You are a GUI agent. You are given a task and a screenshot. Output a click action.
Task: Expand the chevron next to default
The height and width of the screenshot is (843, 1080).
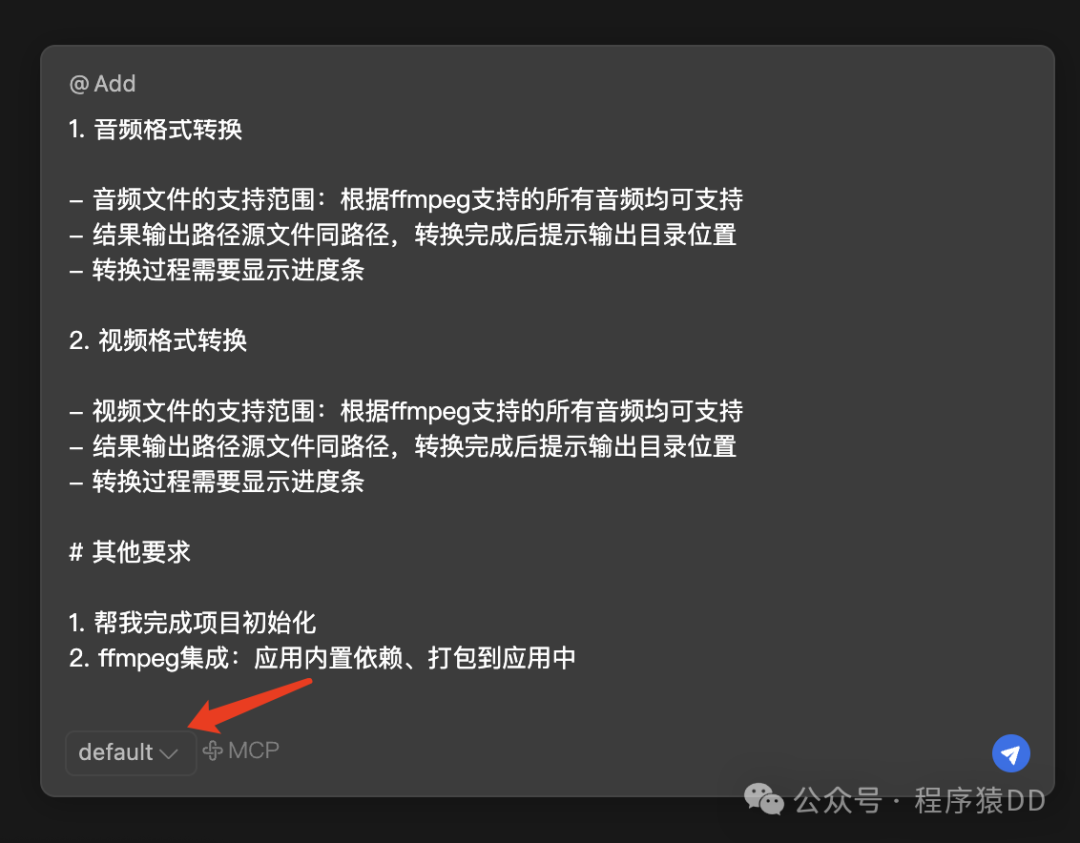169,754
